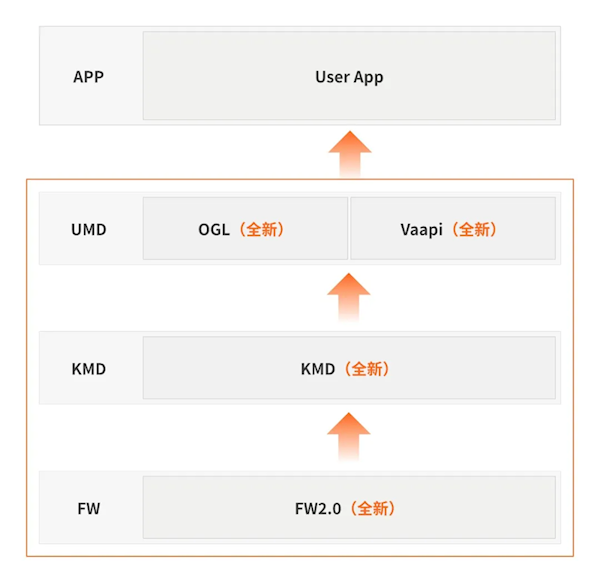
Task: Click the orange 全新 tag beside OGL
Action: [264, 229]
